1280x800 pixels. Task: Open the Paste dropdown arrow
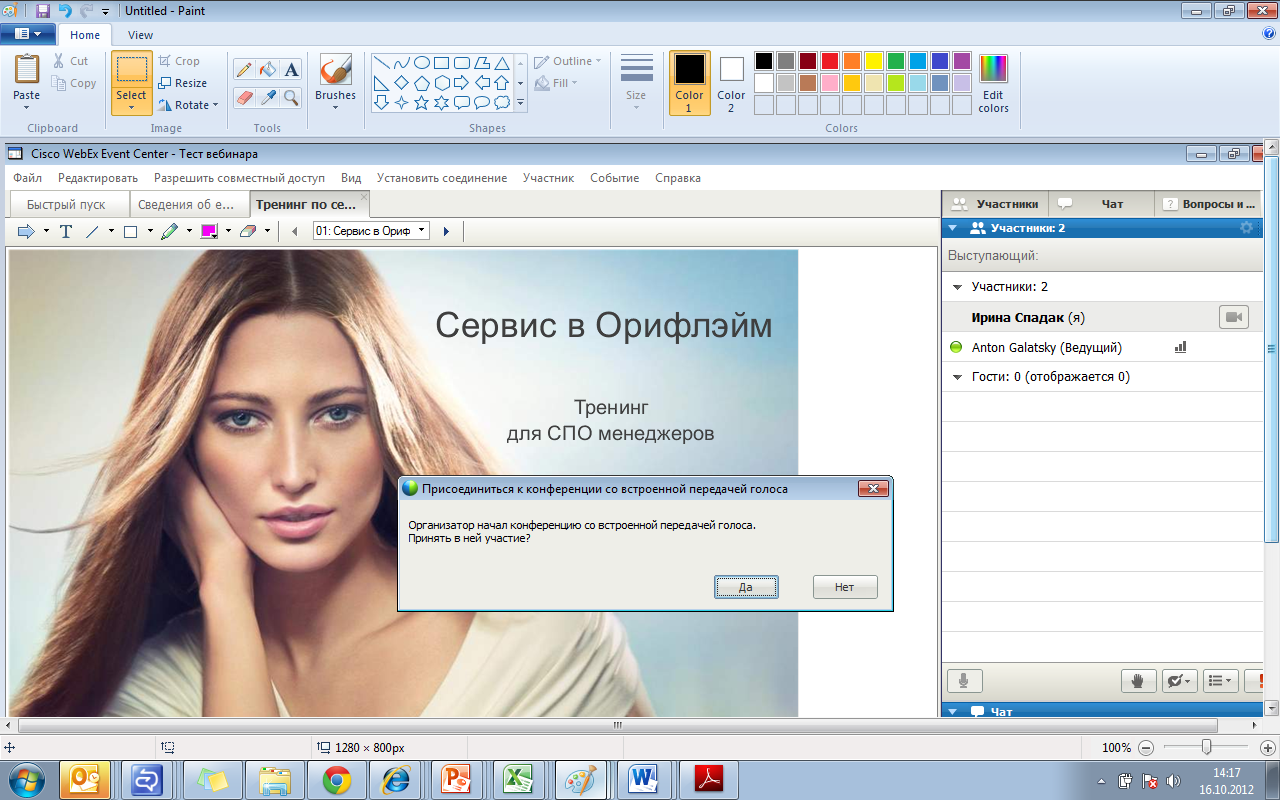click(x=27, y=107)
